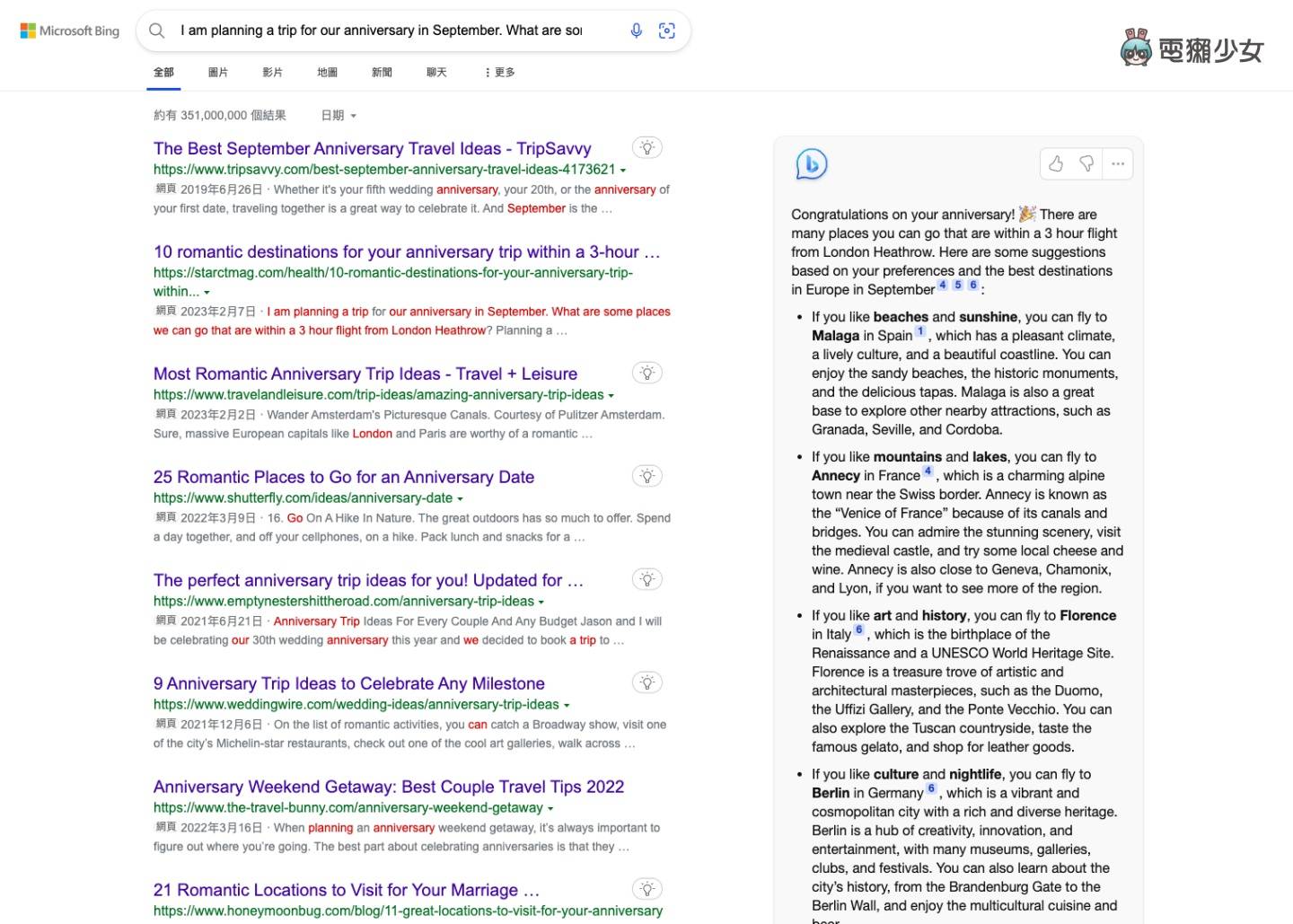
Task: Switch to the 新聞 news tab
Action: [382, 72]
